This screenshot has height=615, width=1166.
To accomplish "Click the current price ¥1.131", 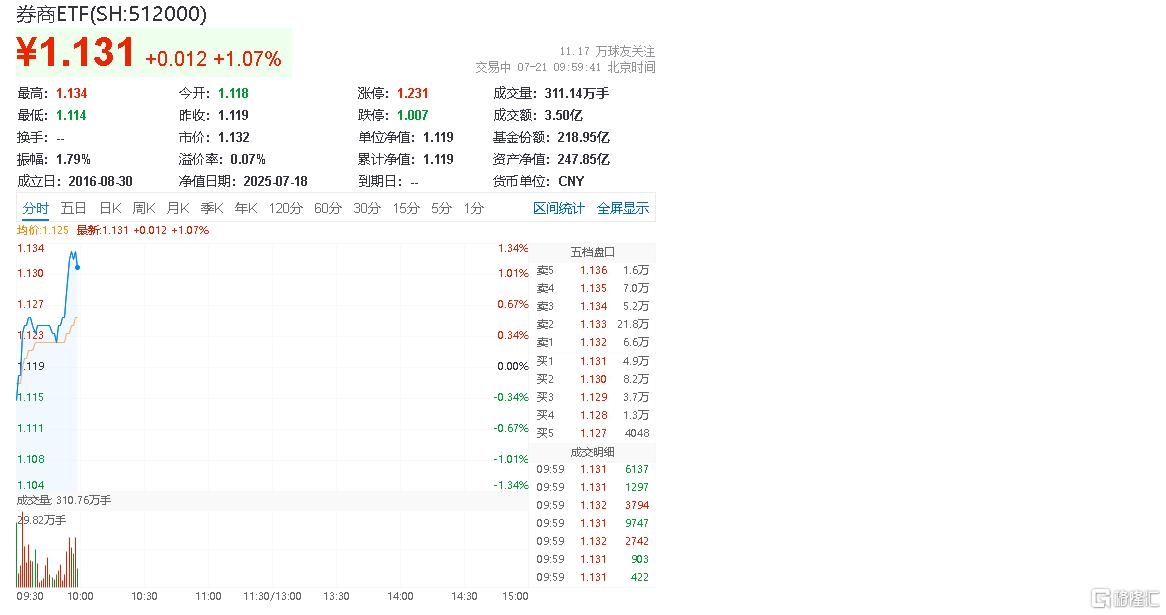I will [x=75, y=53].
